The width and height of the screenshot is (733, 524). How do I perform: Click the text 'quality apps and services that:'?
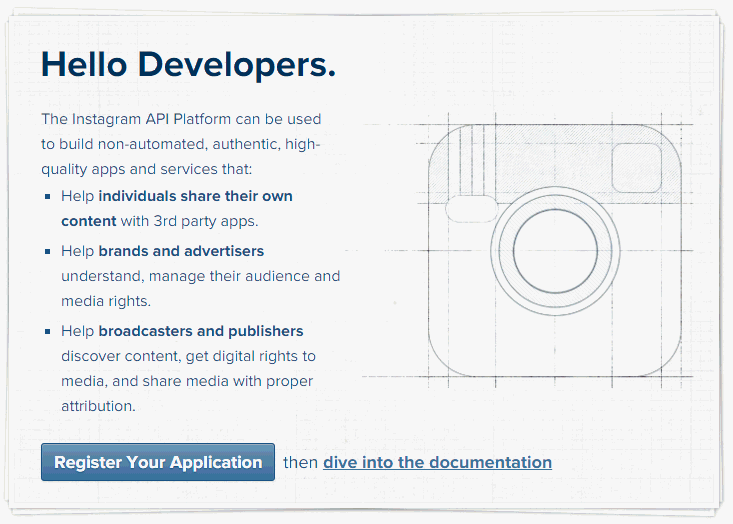146,169
